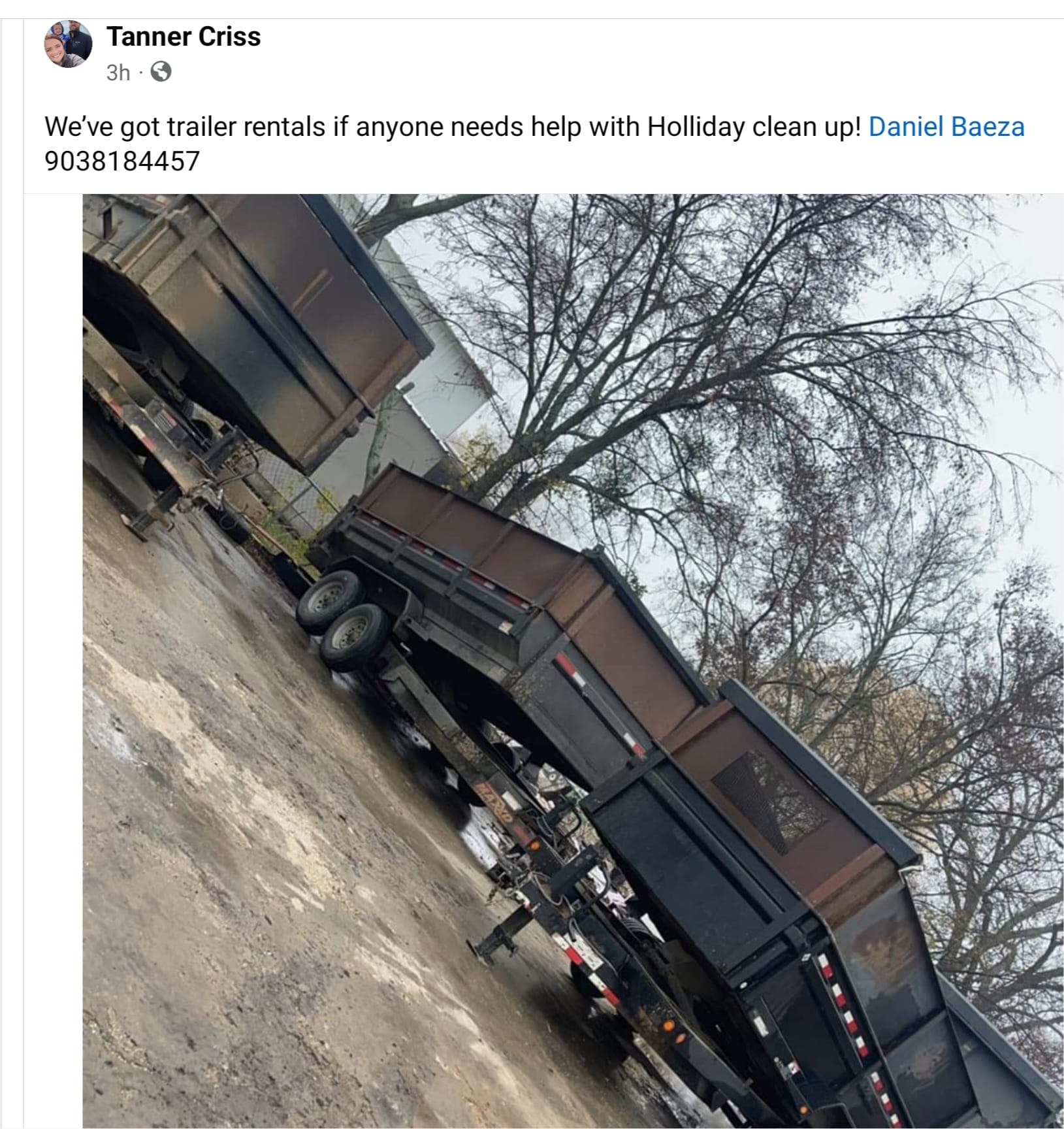
Task: Open the tagged Daniel Baeza profile link
Action: [x=946, y=127]
